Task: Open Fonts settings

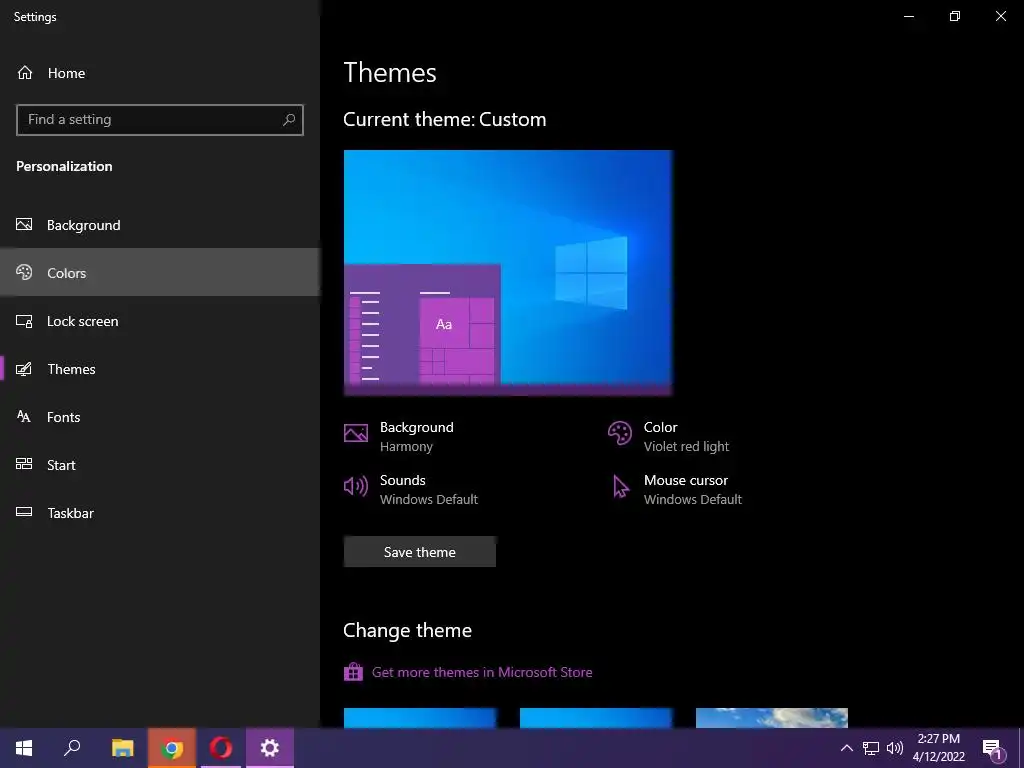Action: 160,417
